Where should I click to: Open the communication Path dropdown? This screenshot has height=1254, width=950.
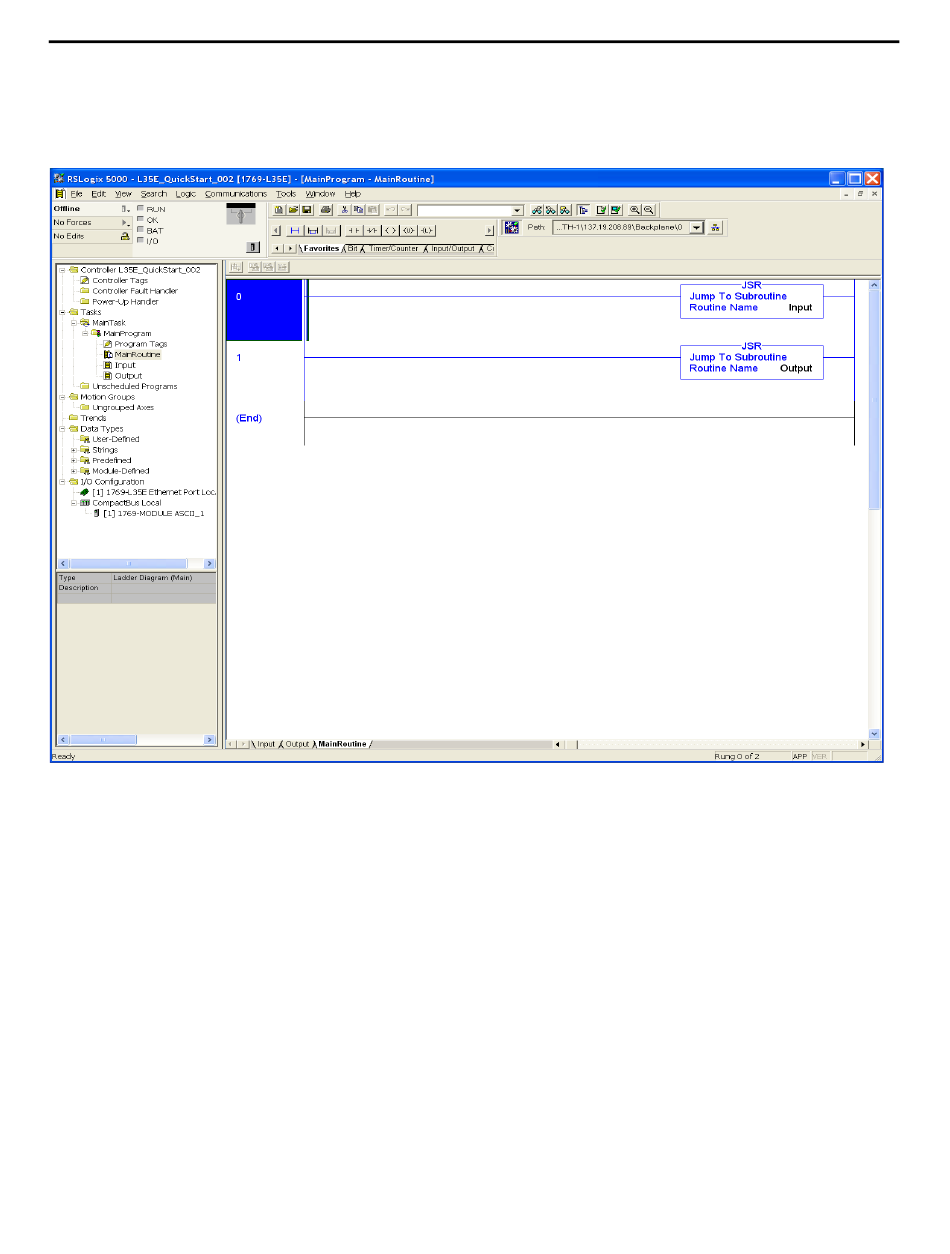(697, 227)
